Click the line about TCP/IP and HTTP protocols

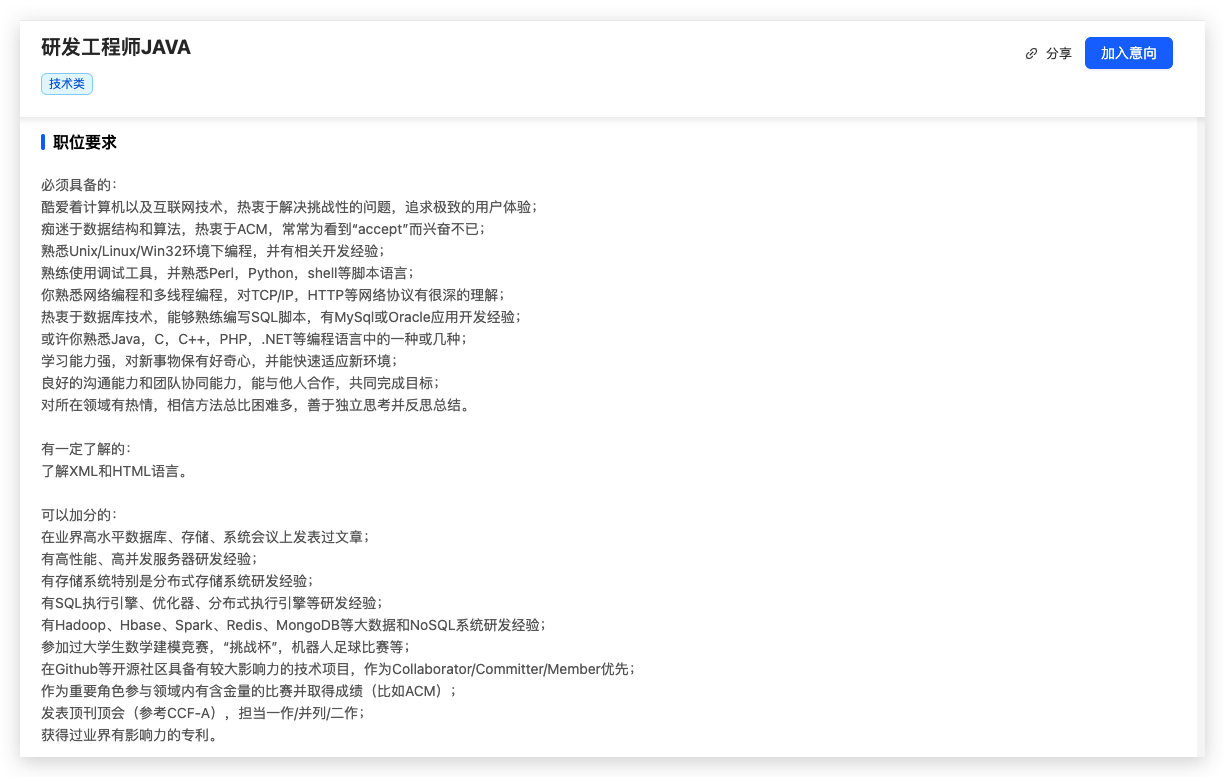coord(273,295)
